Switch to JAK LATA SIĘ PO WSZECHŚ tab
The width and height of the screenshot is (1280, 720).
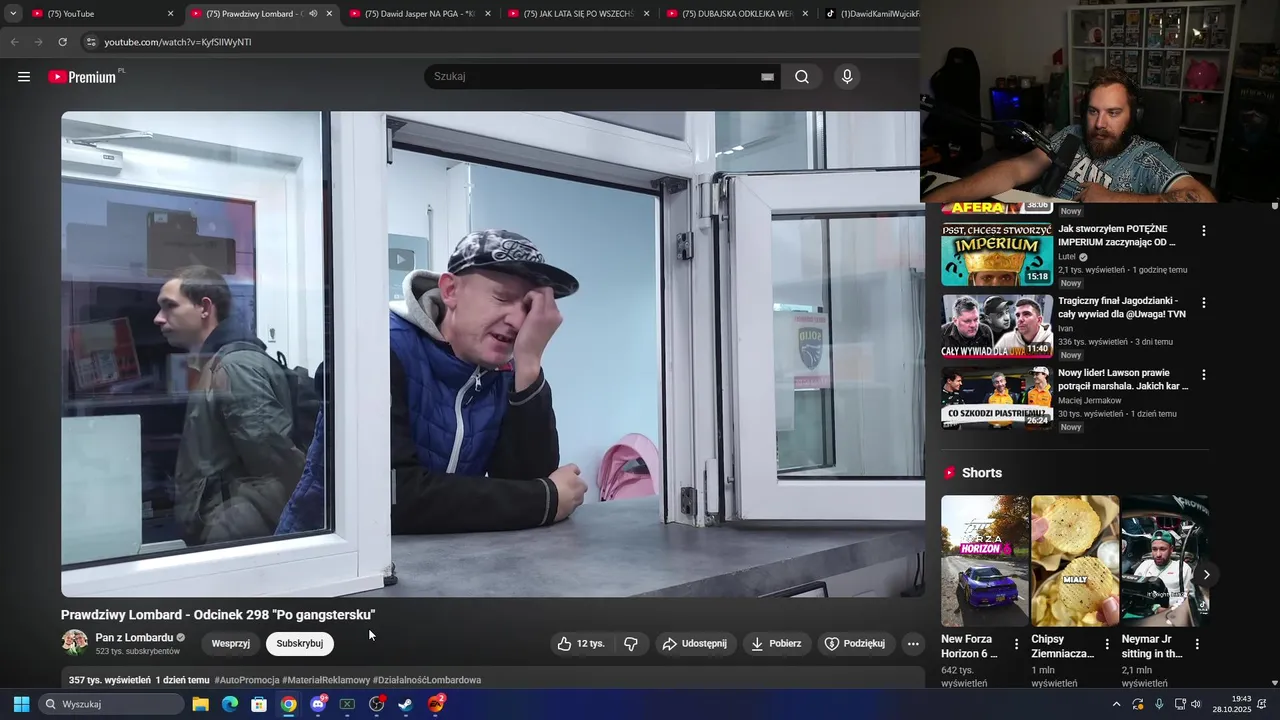pos(578,14)
